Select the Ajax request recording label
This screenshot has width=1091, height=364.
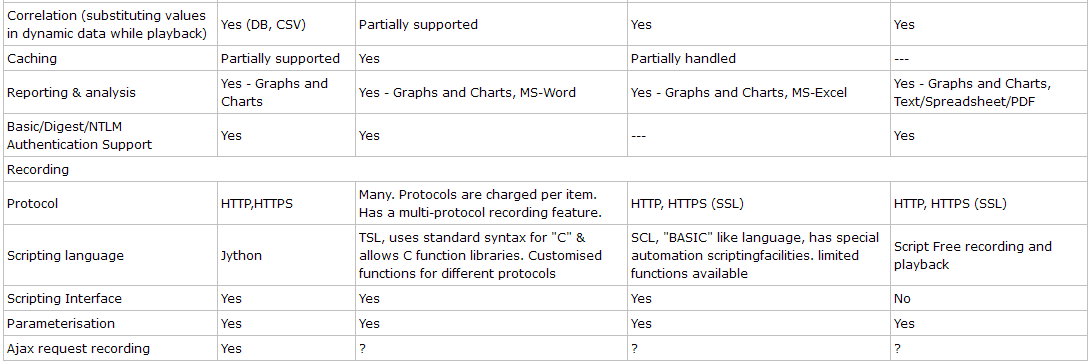tap(78, 347)
